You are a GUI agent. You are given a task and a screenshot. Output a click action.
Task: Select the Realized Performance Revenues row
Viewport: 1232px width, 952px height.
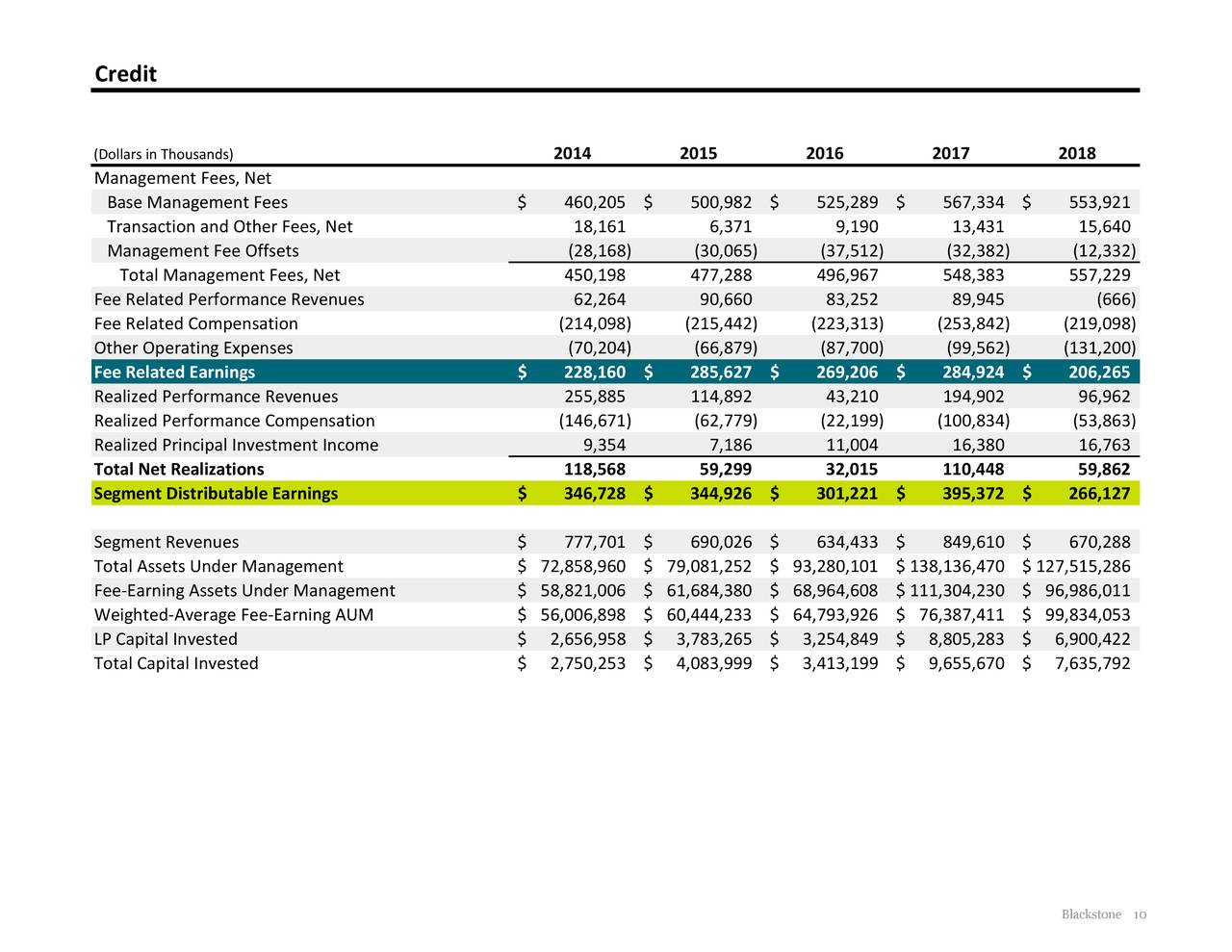215,396
